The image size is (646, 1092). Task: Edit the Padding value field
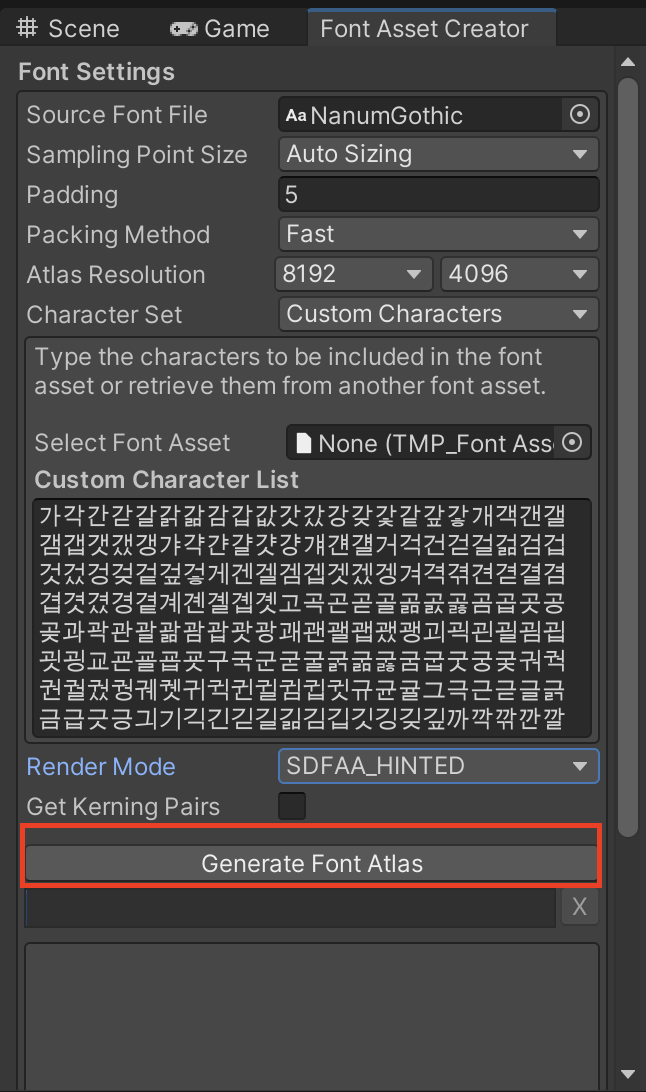pos(439,194)
